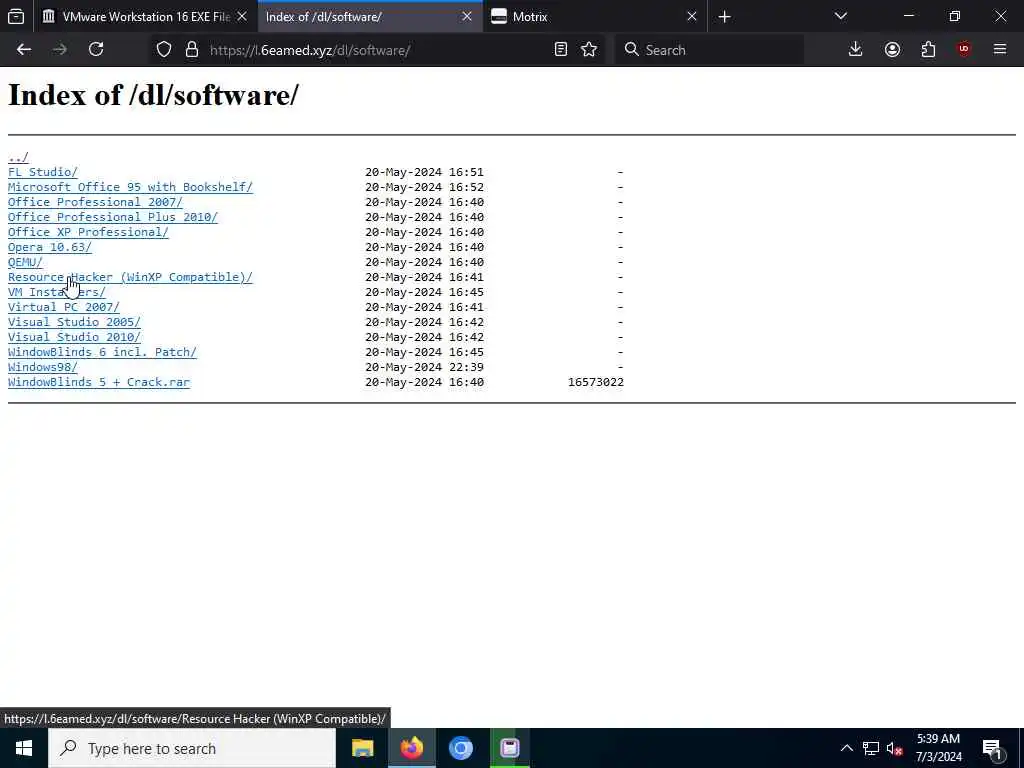Open the Visual Studio 2010/ folder
Viewport: 1024px width, 768px height.
click(74, 338)
